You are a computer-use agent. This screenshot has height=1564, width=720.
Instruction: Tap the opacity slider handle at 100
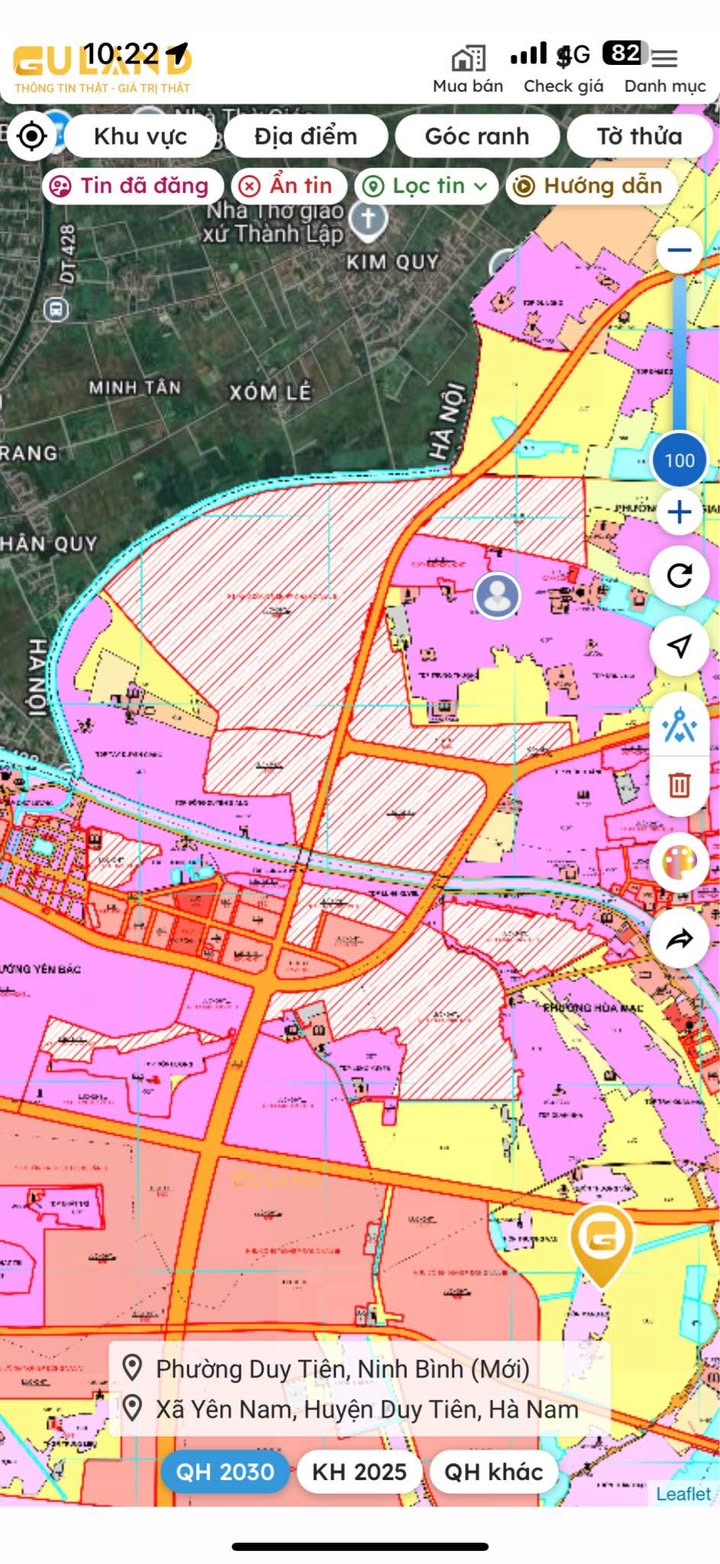pos(679,461)
